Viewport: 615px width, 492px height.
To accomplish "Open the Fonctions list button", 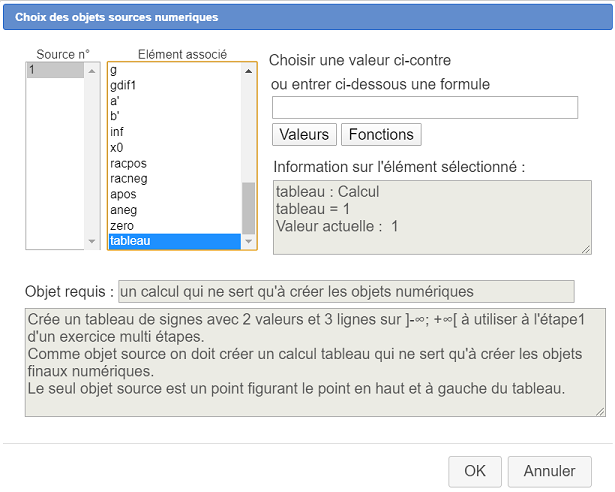I will tap(381, 134).
